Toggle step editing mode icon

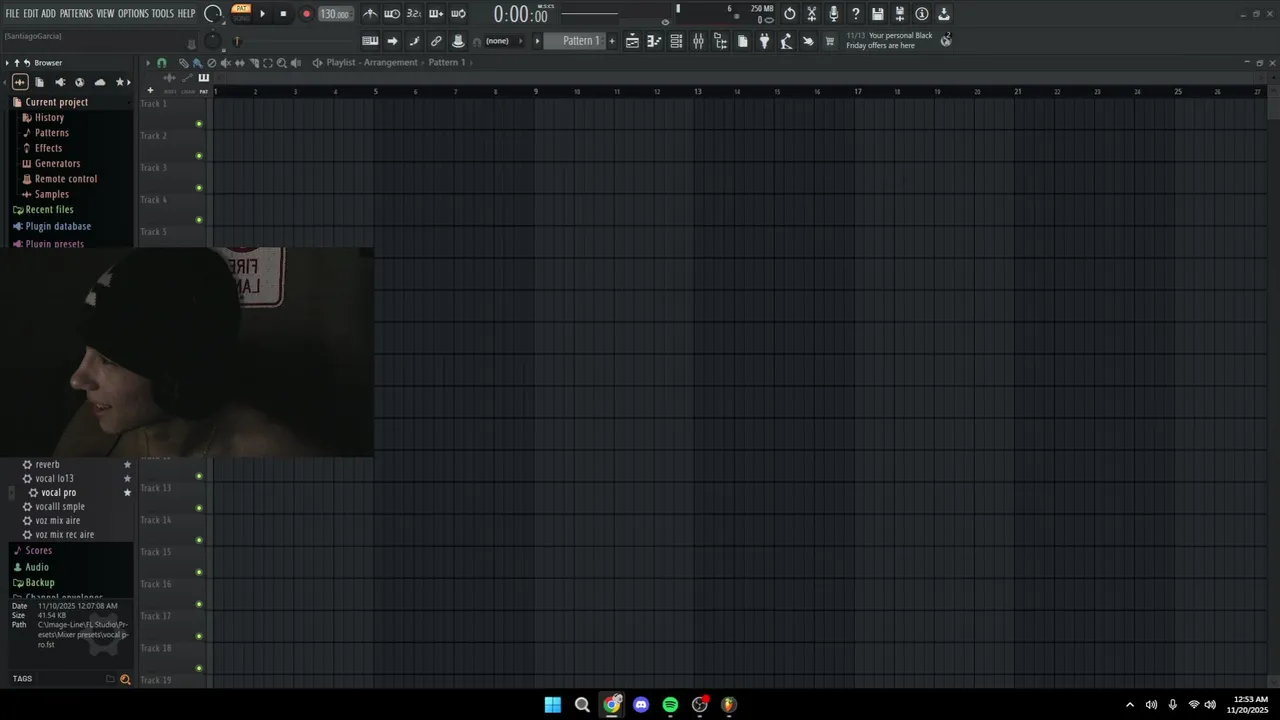pyautogui.click(x=414, y=41)
